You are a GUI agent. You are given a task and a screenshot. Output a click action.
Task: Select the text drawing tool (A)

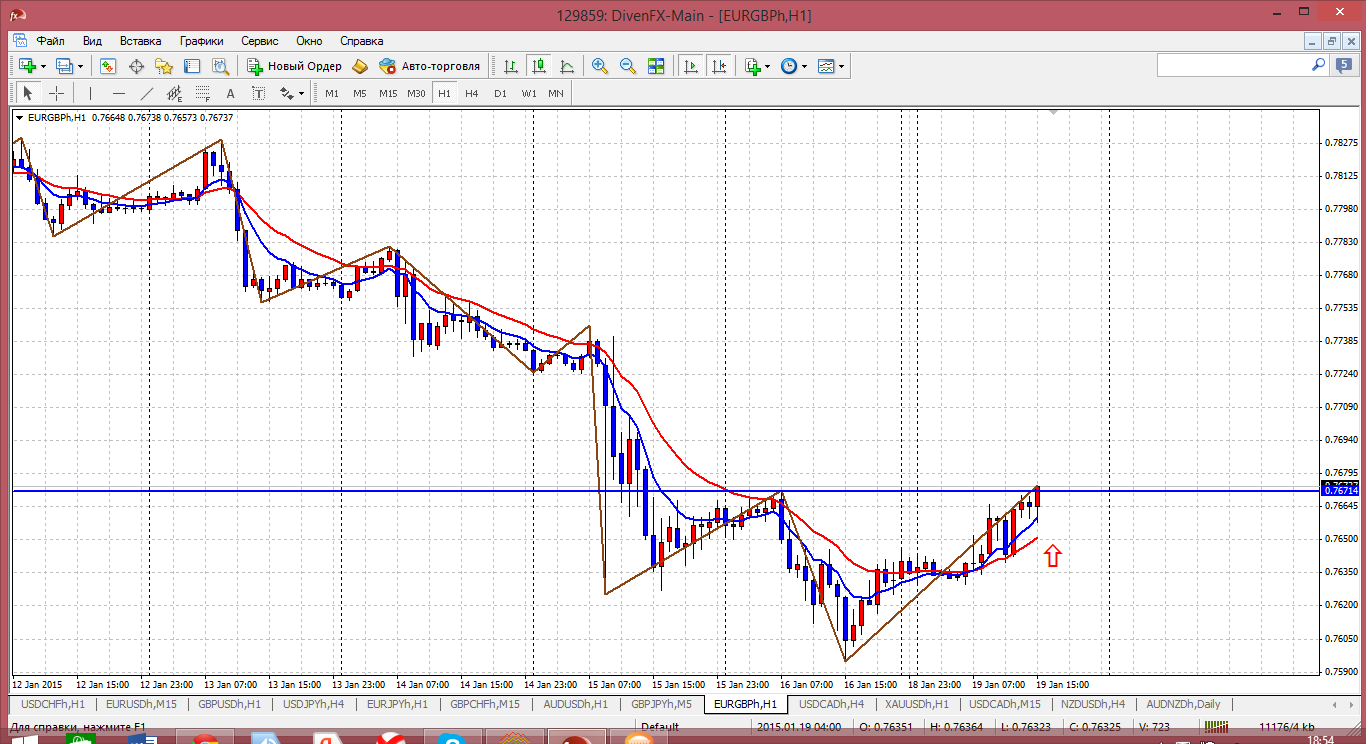tap(230, 93)
